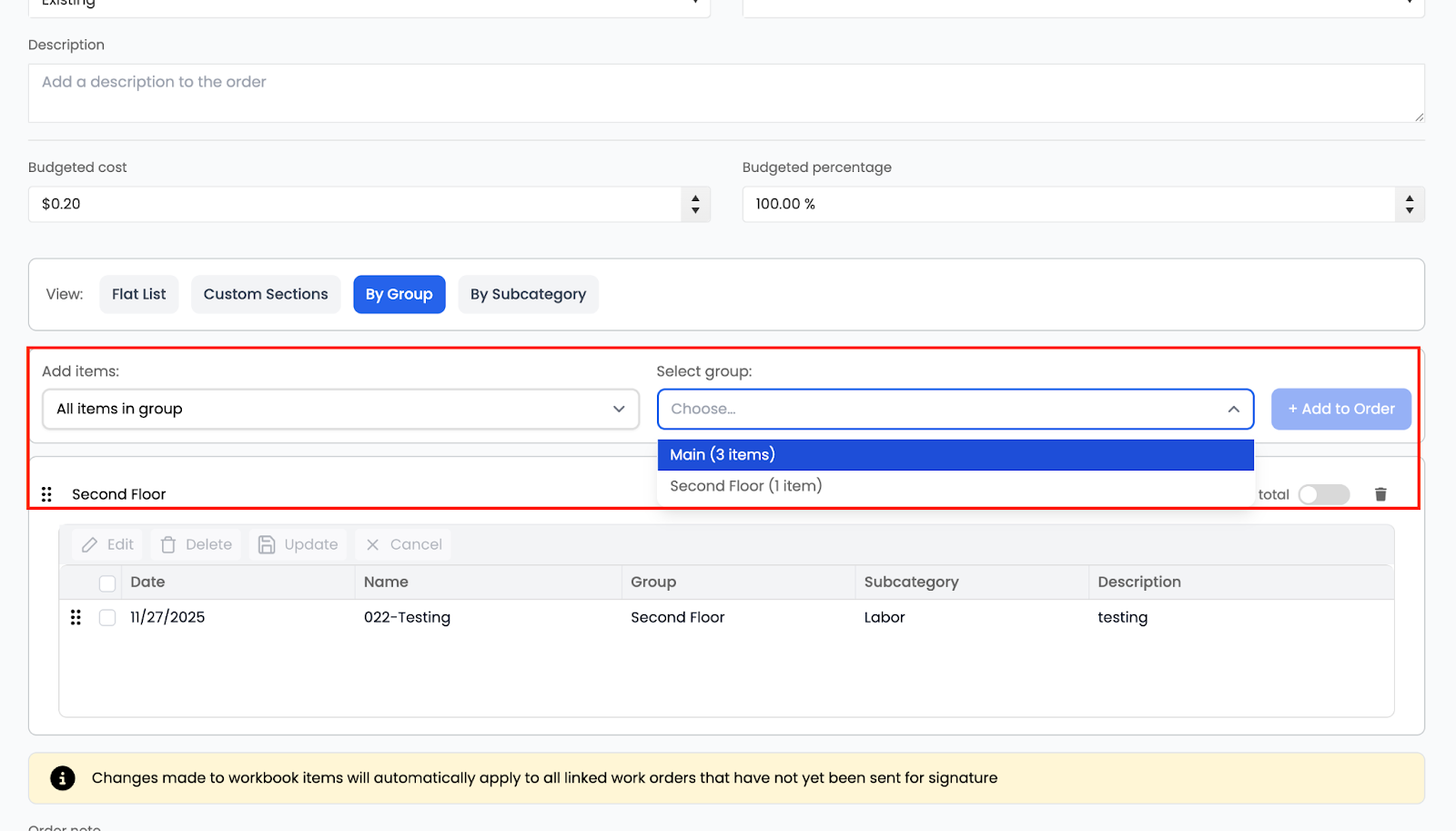Image resolution: width=1456 pixels, height=831 pixels.
Task: Click the Update save icon
Action: tap(267, 544)
